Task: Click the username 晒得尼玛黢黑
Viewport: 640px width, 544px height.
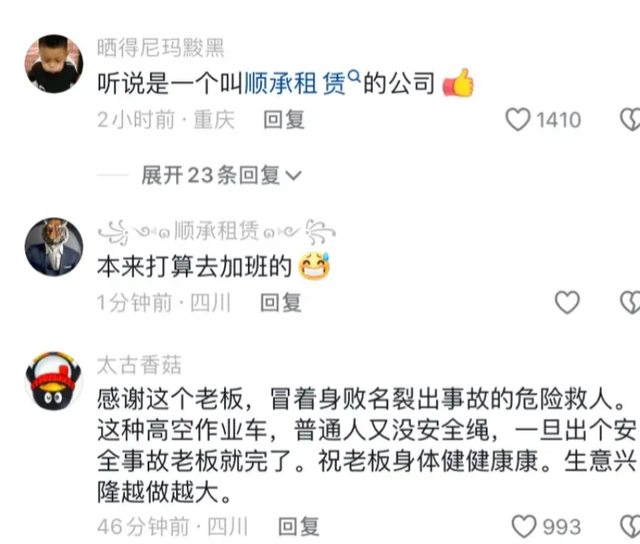Action: coord(161,48)
